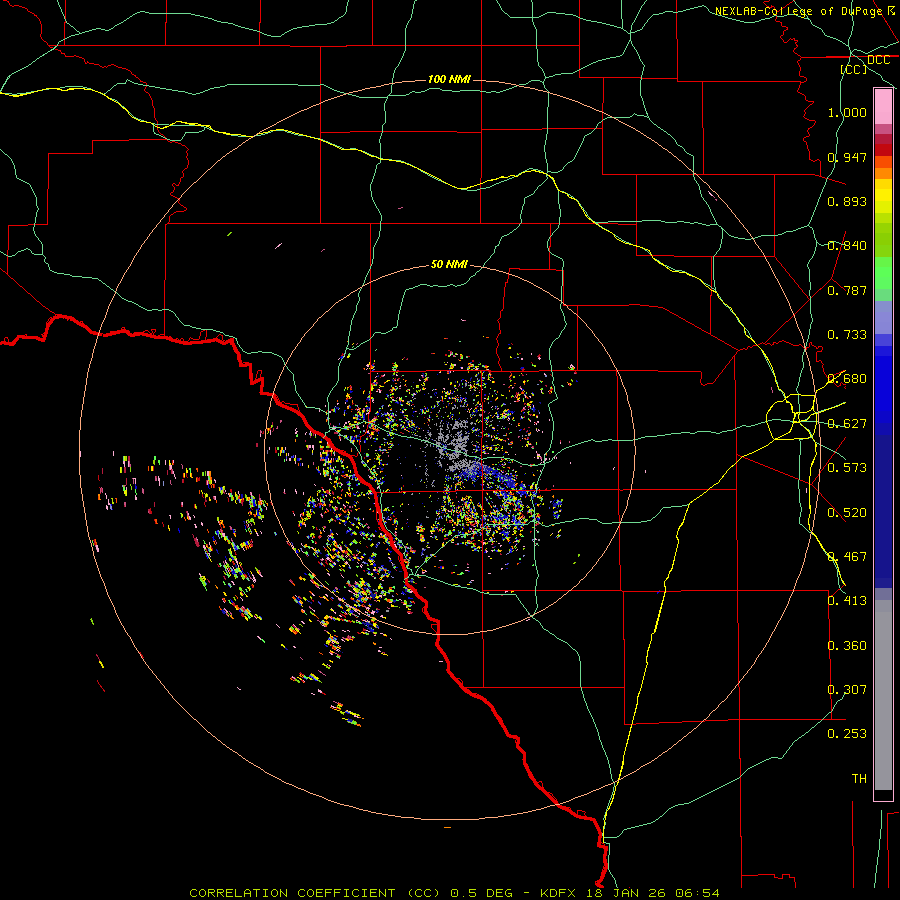Click the 0.467 legend value
900x900 pixels.
pos(847,557)
